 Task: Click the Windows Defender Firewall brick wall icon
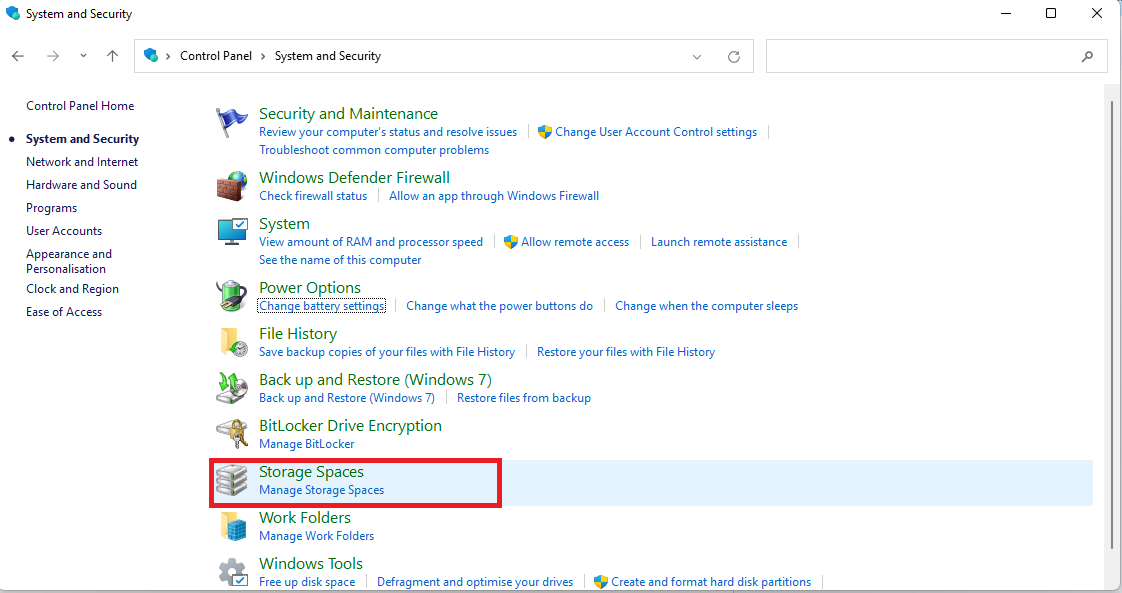pos(231,186)
